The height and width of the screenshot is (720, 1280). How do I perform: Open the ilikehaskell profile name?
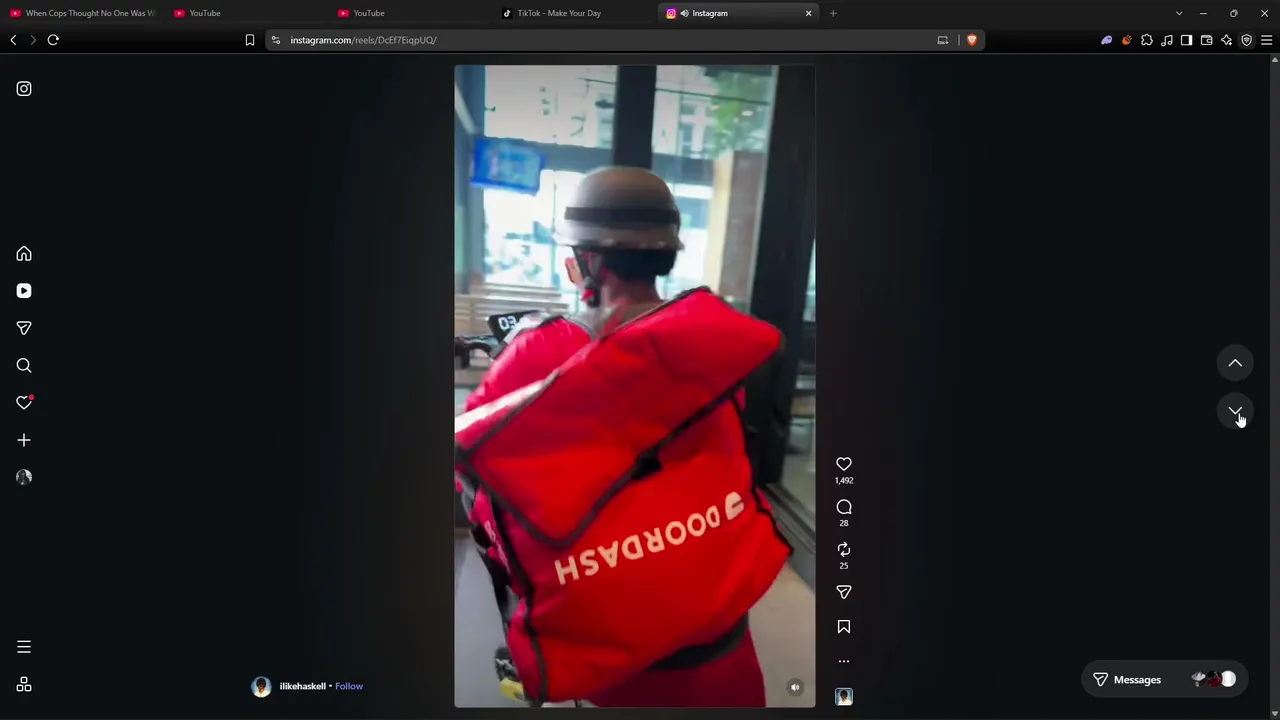click(x=303, y=686)
